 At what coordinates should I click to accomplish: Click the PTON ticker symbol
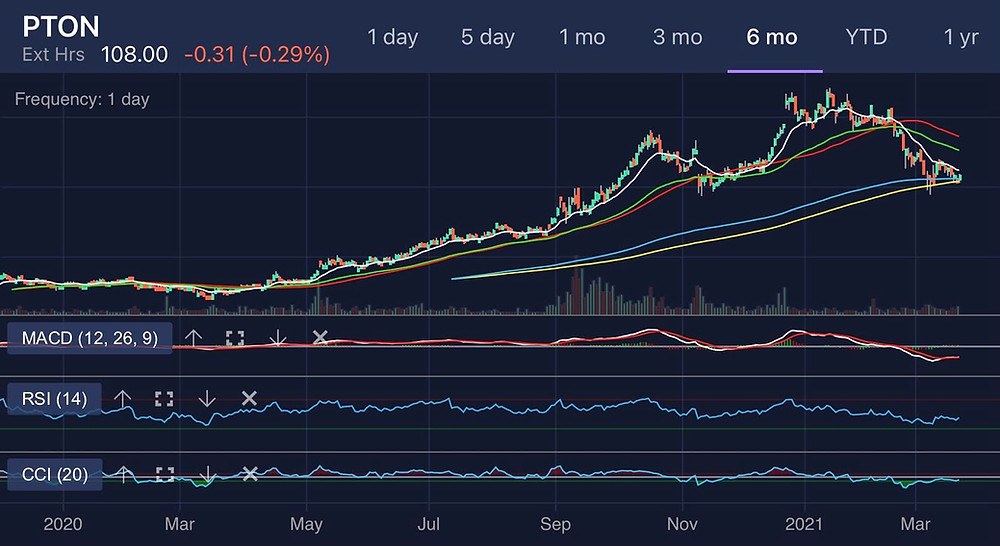coord(61,27)
